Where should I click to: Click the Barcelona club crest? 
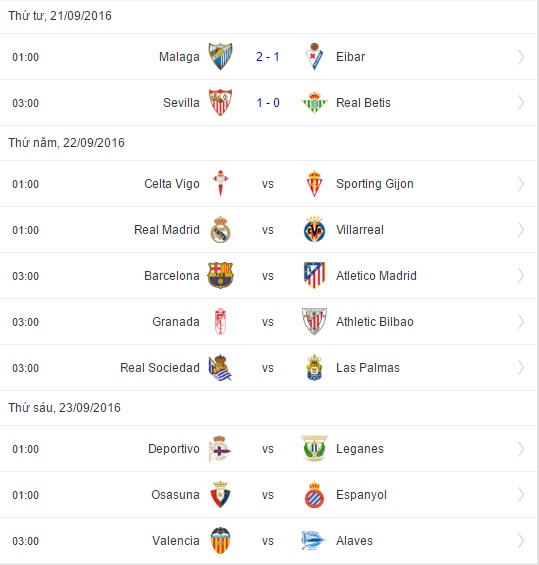point(220,276)
